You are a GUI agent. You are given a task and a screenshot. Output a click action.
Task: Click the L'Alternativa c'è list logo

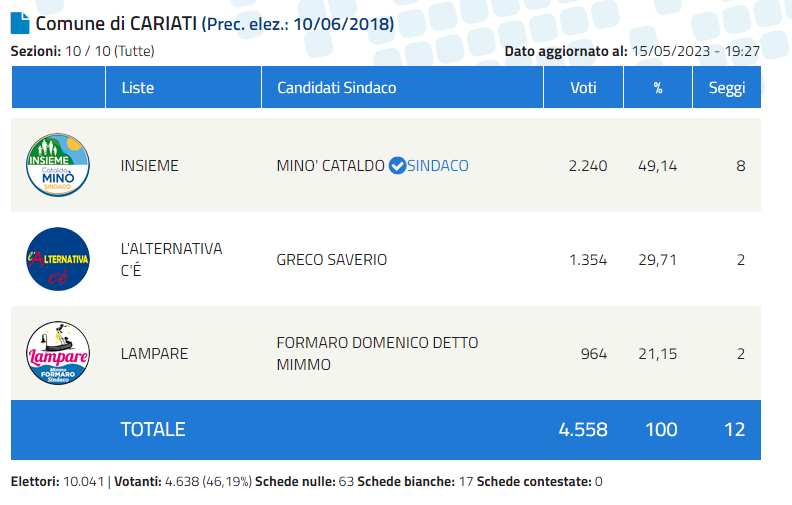(58, 259)
